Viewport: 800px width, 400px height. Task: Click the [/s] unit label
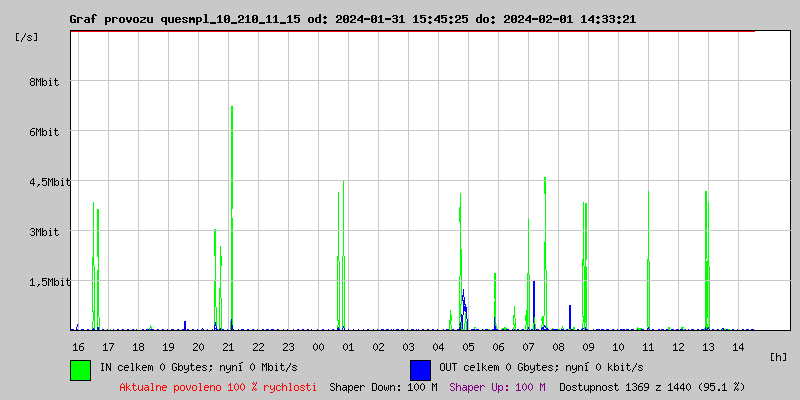[27, 37]
